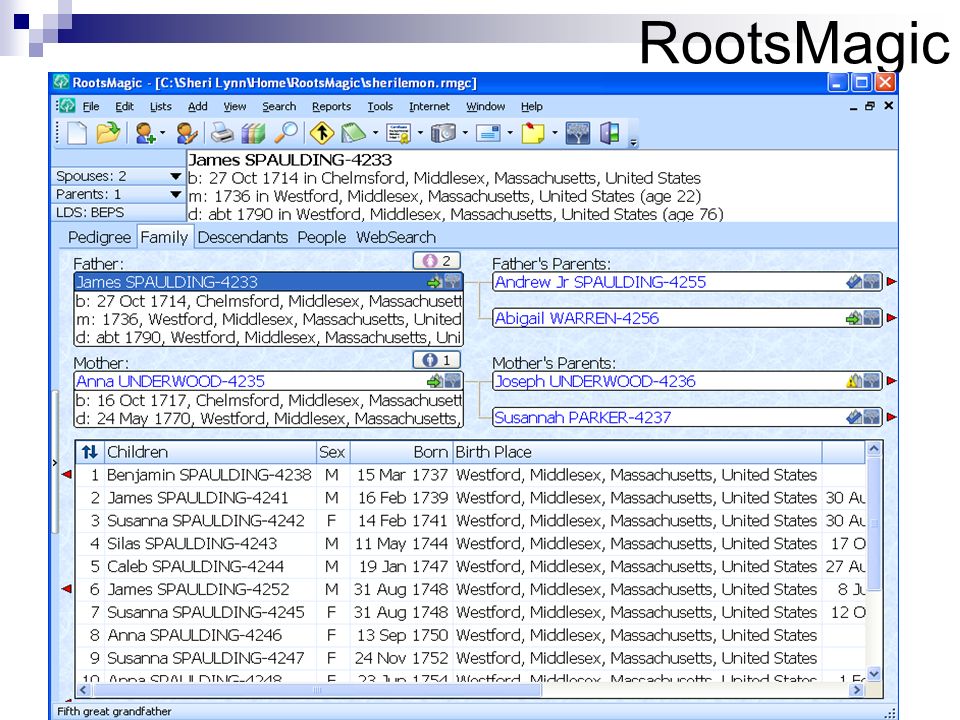Click the yellow sticky note to-do icon
The image size is (960, 720).
click(533, 133)
